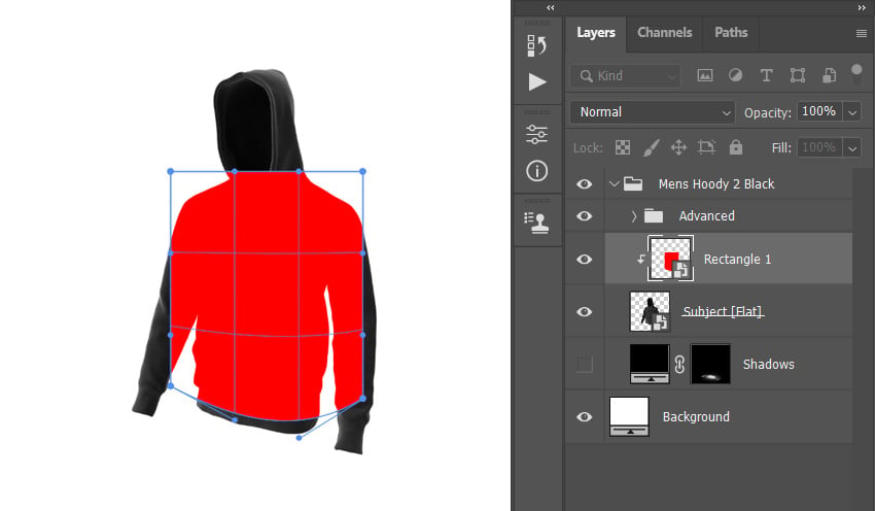Select the Background layer name
The height and width of the screenshot is (511, 875).
coord(696,417)
